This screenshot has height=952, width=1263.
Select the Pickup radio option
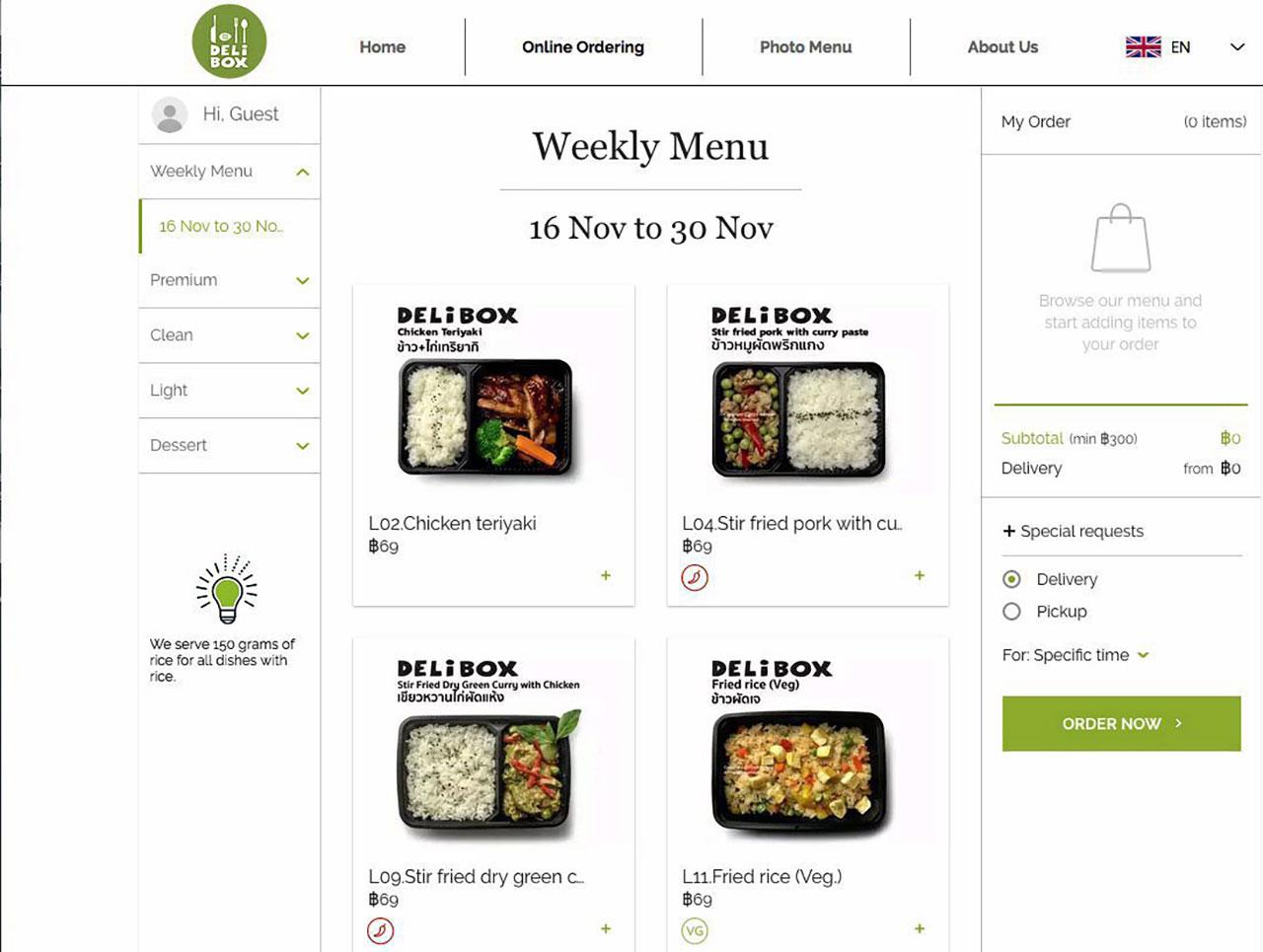(1011, 612)
